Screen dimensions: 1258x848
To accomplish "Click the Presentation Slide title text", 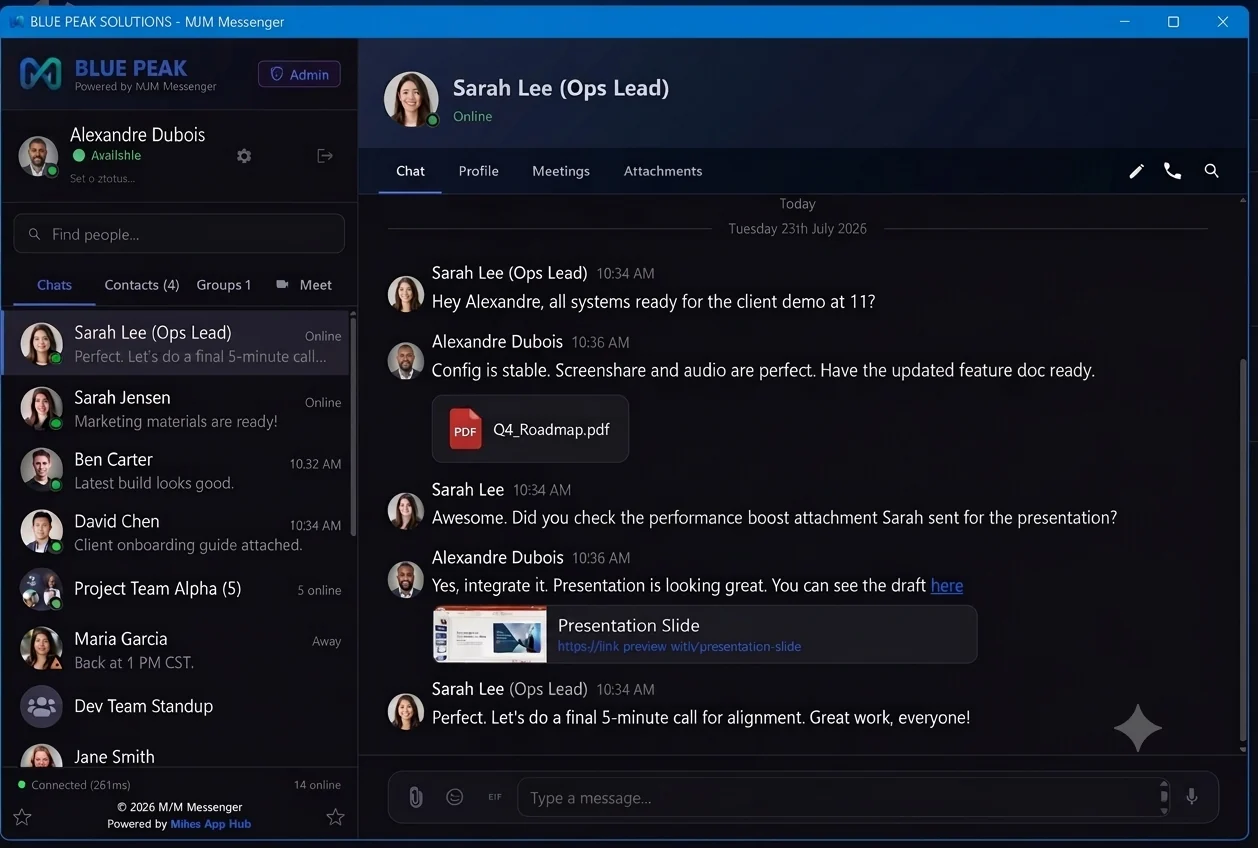I will coord(628,625).
